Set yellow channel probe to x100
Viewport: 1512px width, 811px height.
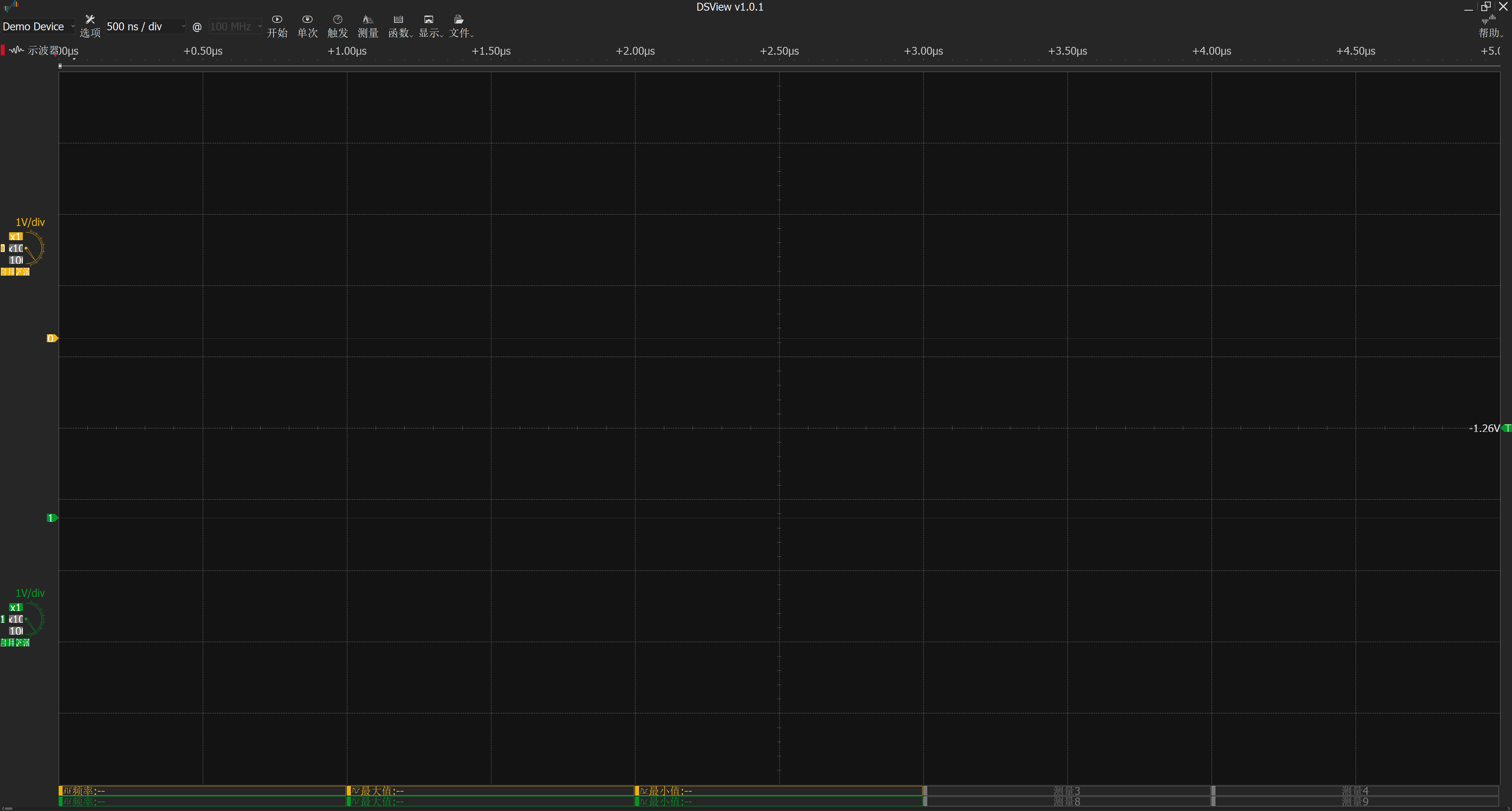tap(15, 260)
